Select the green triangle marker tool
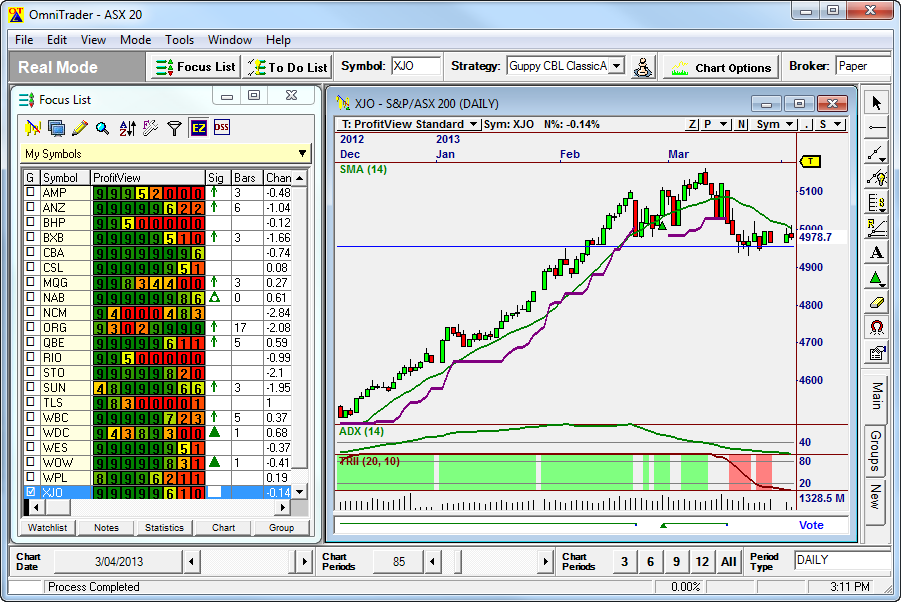This screenshot has width=901, height=602. [x=876, y=278]
